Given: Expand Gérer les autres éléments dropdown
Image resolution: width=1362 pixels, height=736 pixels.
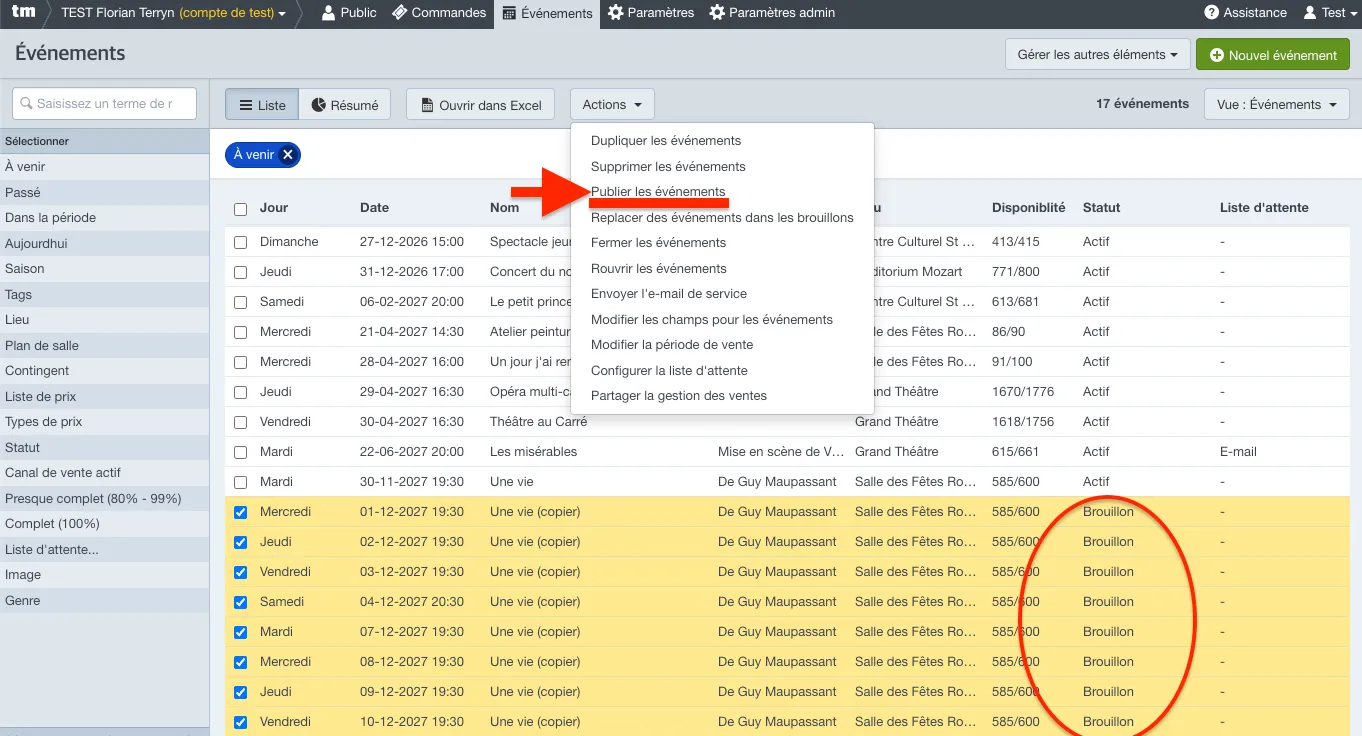Looking at the screenshot, I should [x=1096, y=55].
